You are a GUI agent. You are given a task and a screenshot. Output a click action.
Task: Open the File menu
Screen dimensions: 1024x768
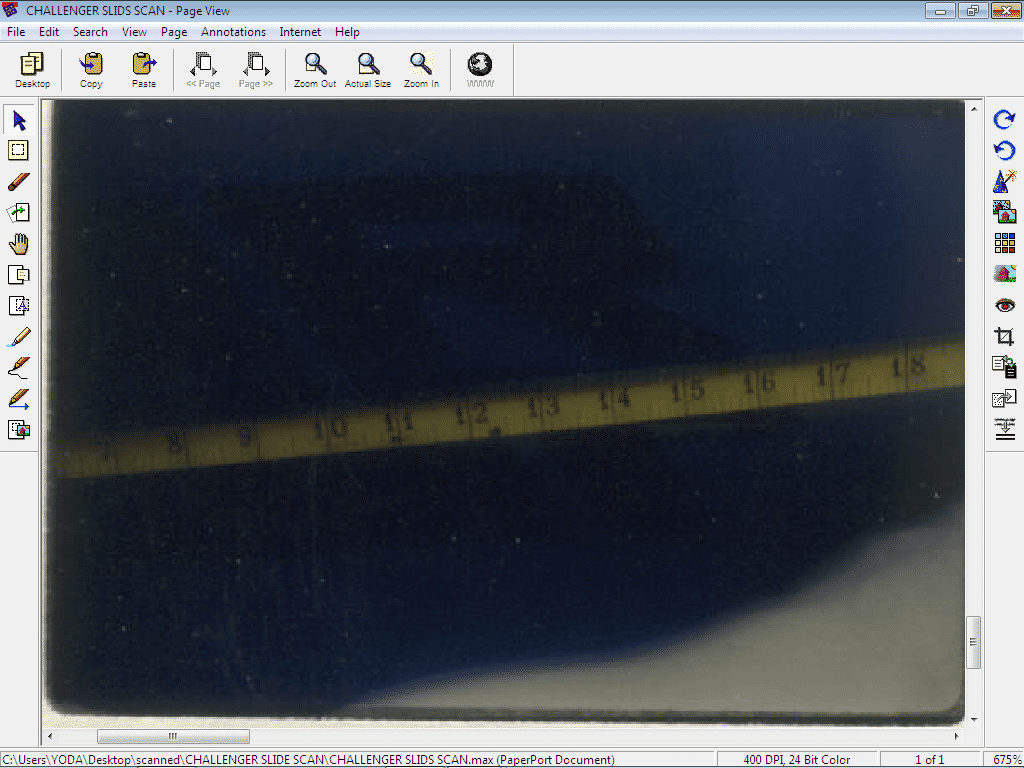[16, 32]
